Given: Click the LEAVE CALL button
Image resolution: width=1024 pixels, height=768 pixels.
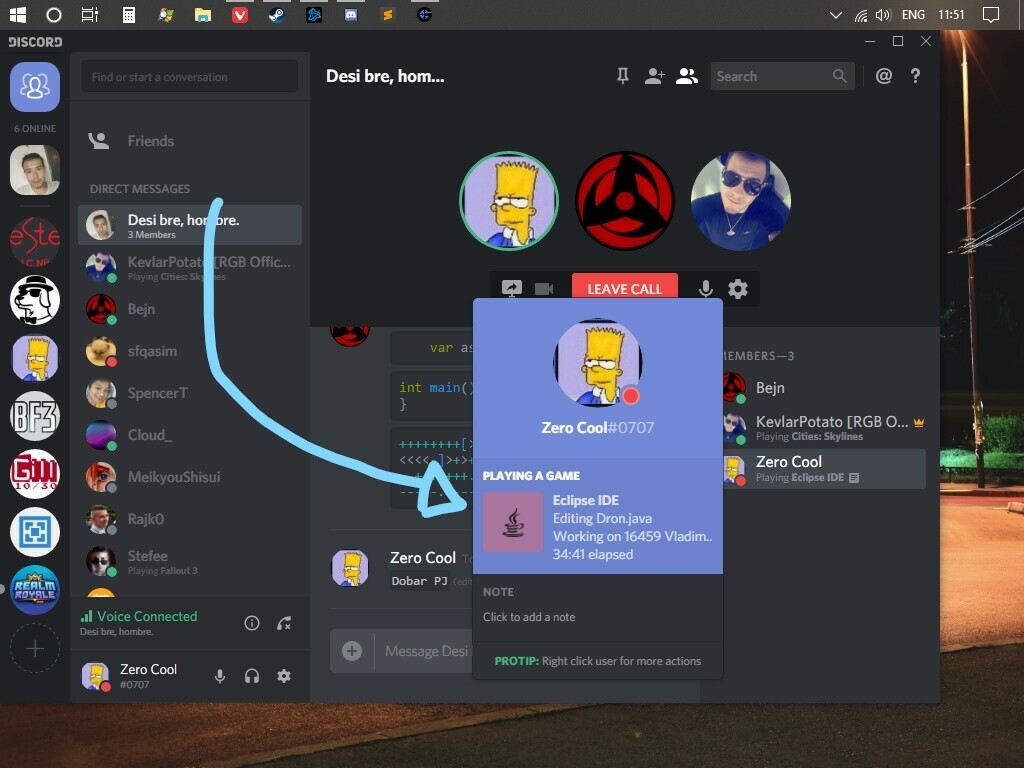Looking at the screenshot, I should 624,288.
